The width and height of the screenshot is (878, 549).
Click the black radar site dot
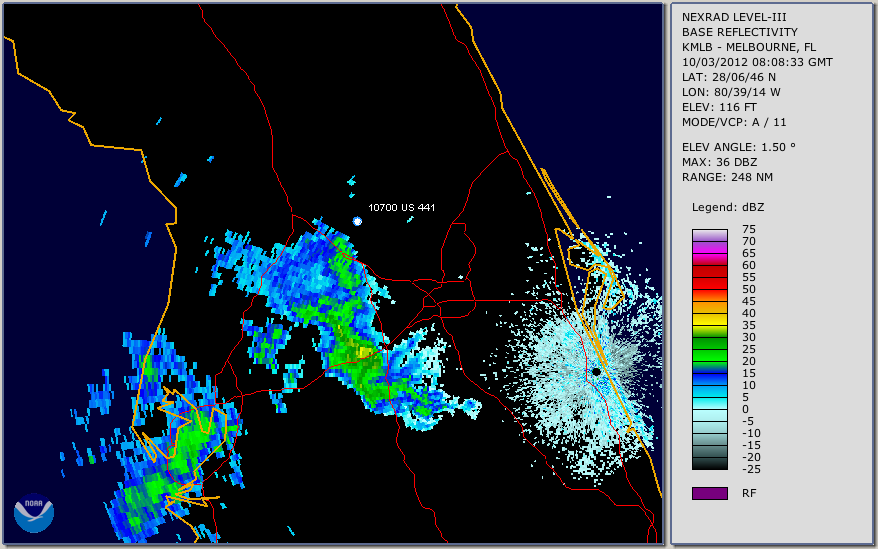click(x=596, y=372)
